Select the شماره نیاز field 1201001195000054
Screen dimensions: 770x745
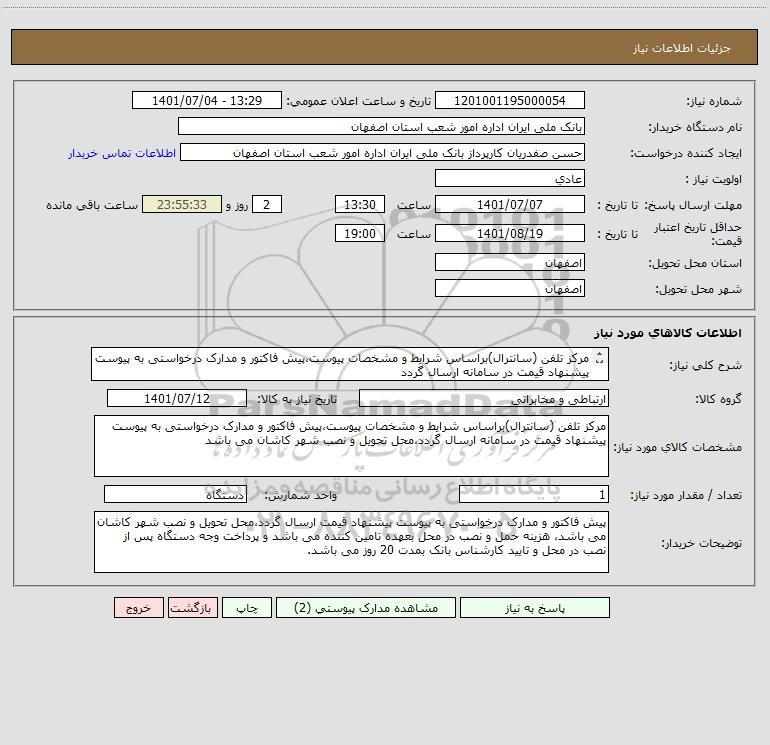(x=510, y=100)
